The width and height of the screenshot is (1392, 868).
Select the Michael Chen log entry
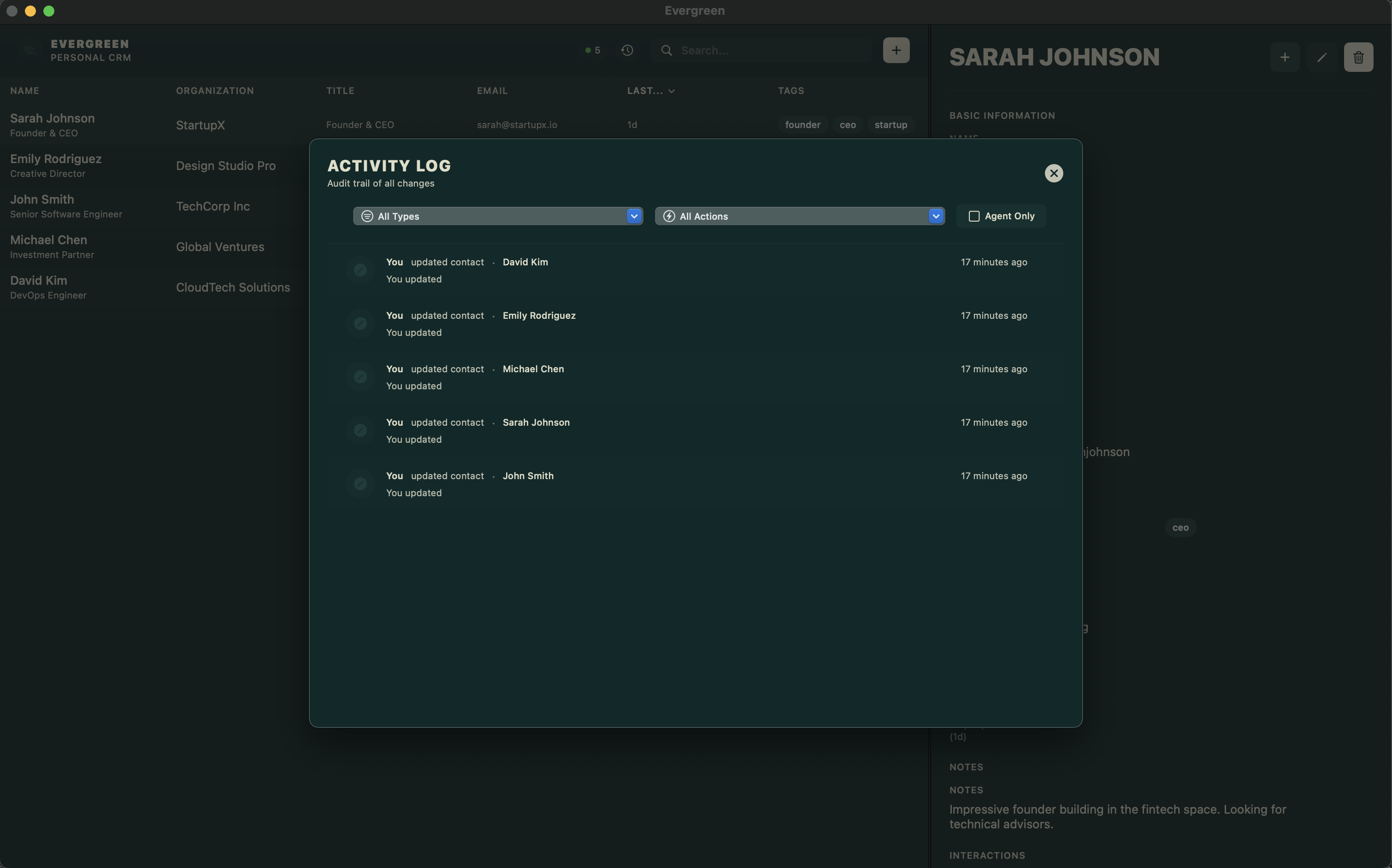(532, 369)
